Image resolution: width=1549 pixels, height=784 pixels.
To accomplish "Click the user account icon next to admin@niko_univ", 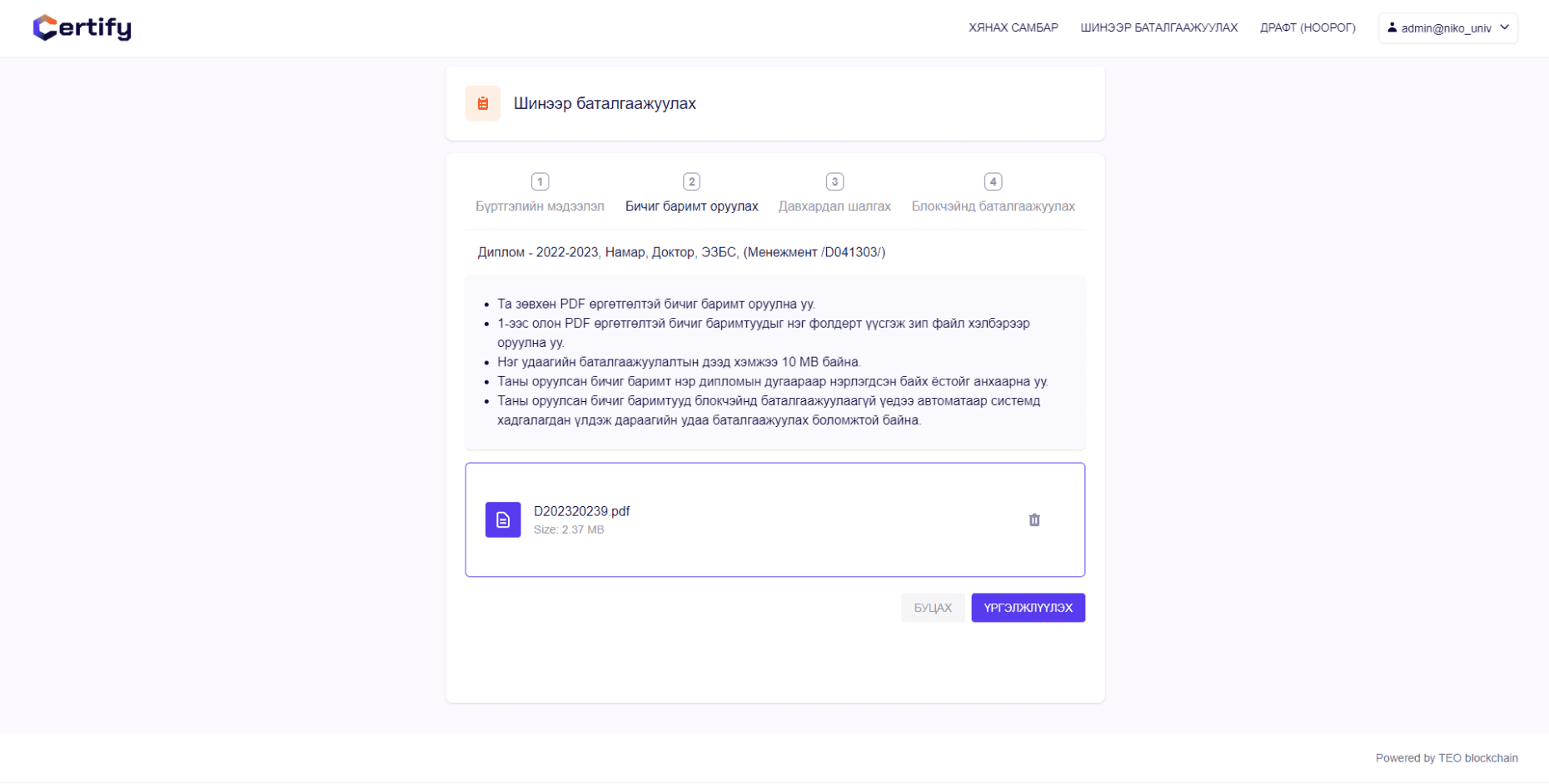I will pyautogui.click(x=1392, y=27).
